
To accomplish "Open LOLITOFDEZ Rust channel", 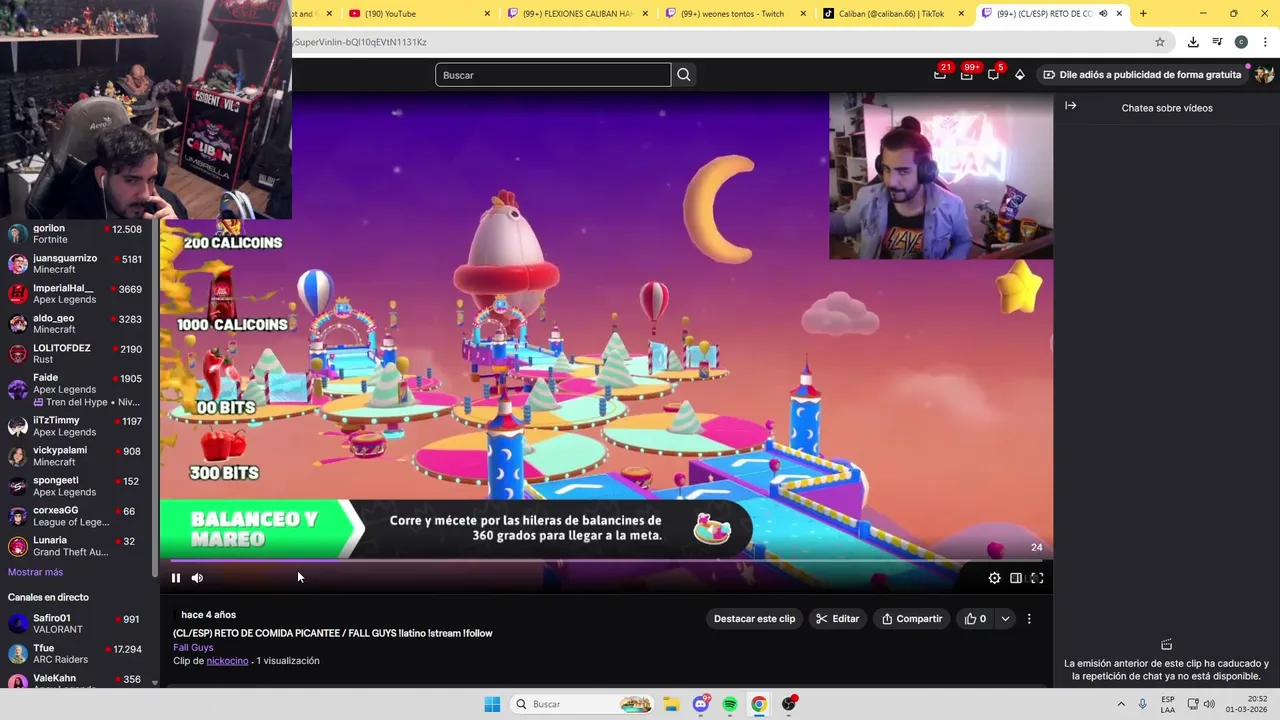I will point(75,354).
